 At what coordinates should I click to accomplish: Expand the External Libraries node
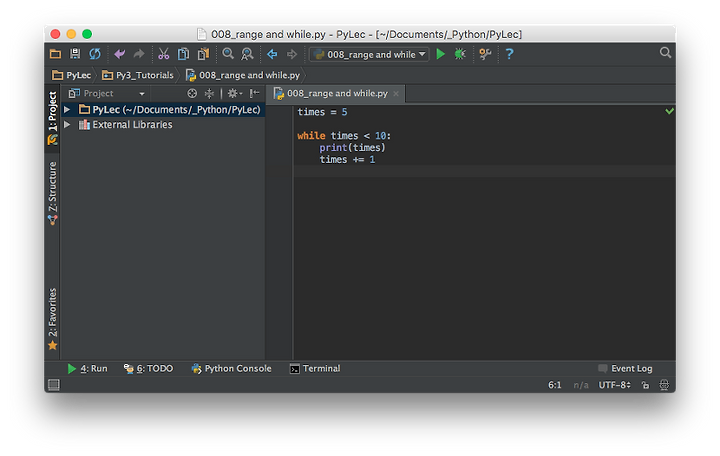click(x=67, y=125)
